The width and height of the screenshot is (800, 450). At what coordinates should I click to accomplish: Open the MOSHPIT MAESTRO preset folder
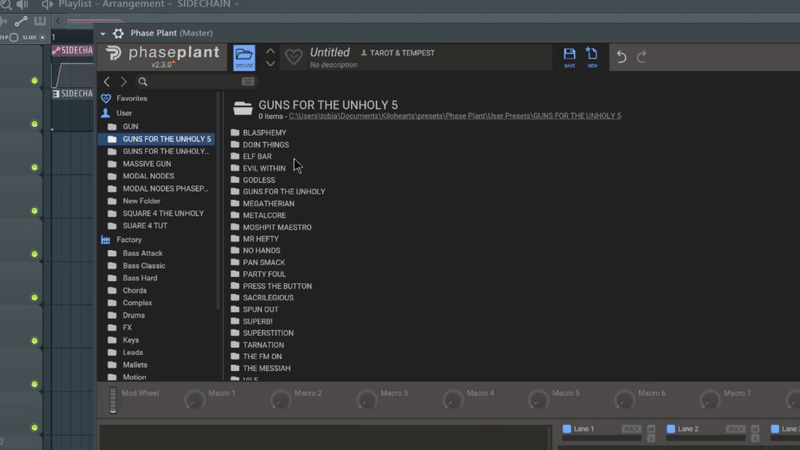277,227
